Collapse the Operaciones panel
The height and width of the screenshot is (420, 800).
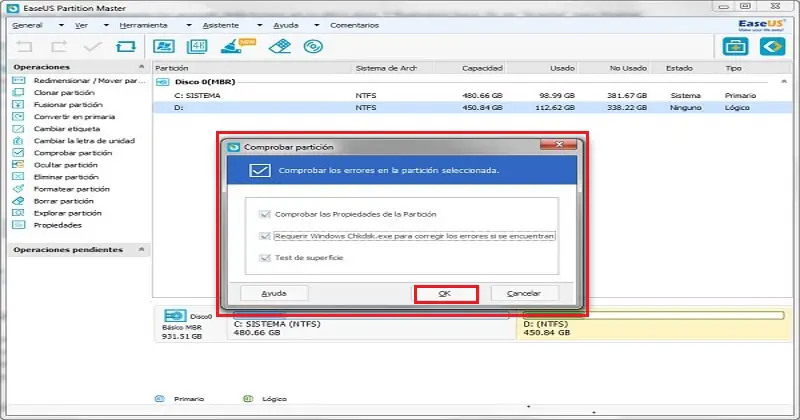[x=141, y=67]
